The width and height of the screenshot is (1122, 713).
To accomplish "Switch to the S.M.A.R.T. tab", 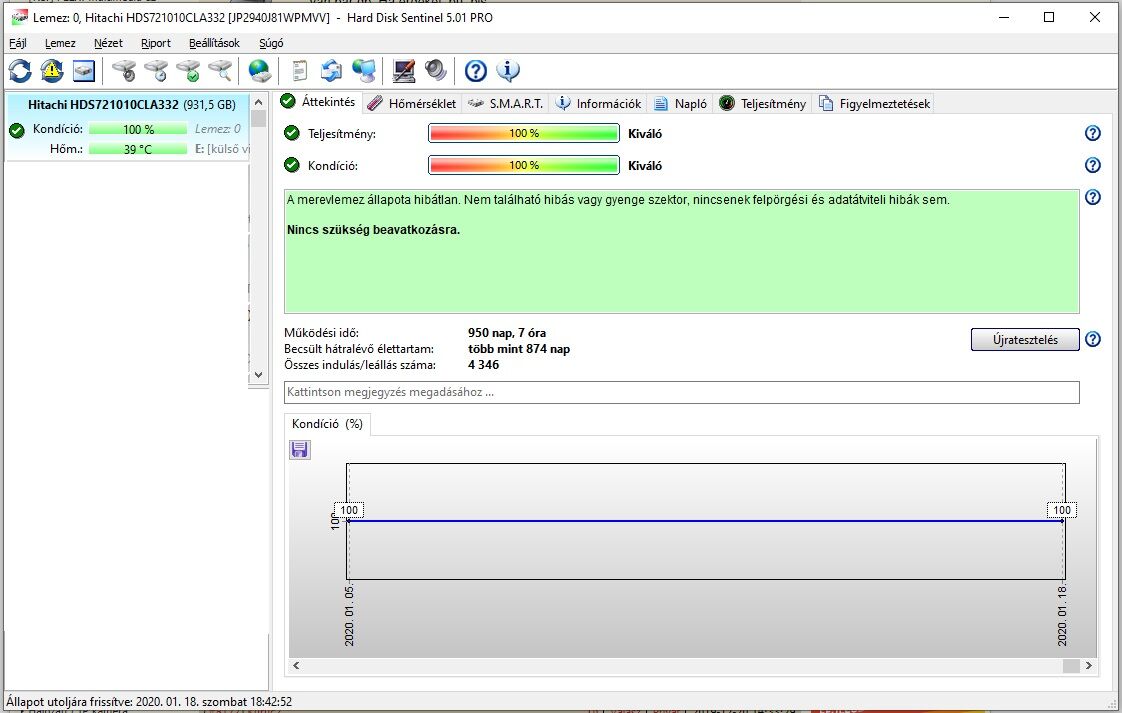I will pyautogui.click(x=505, y=104).
